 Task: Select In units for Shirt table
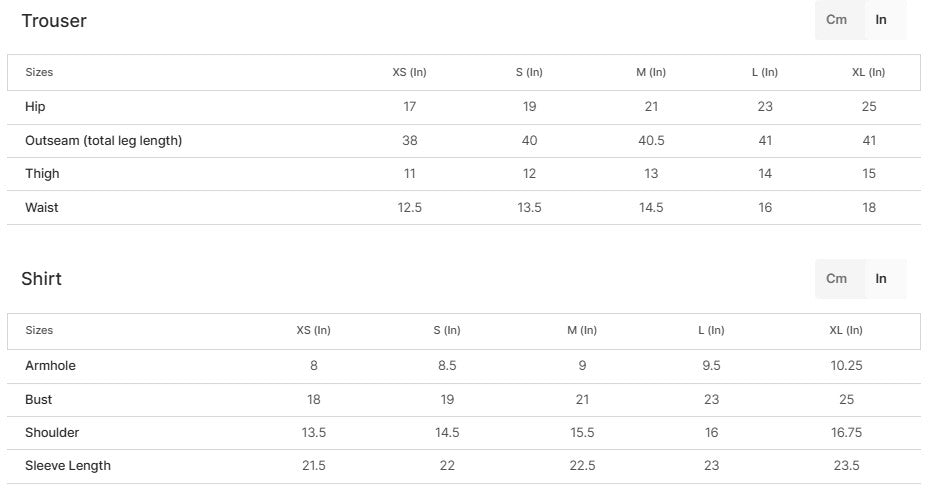881,278
